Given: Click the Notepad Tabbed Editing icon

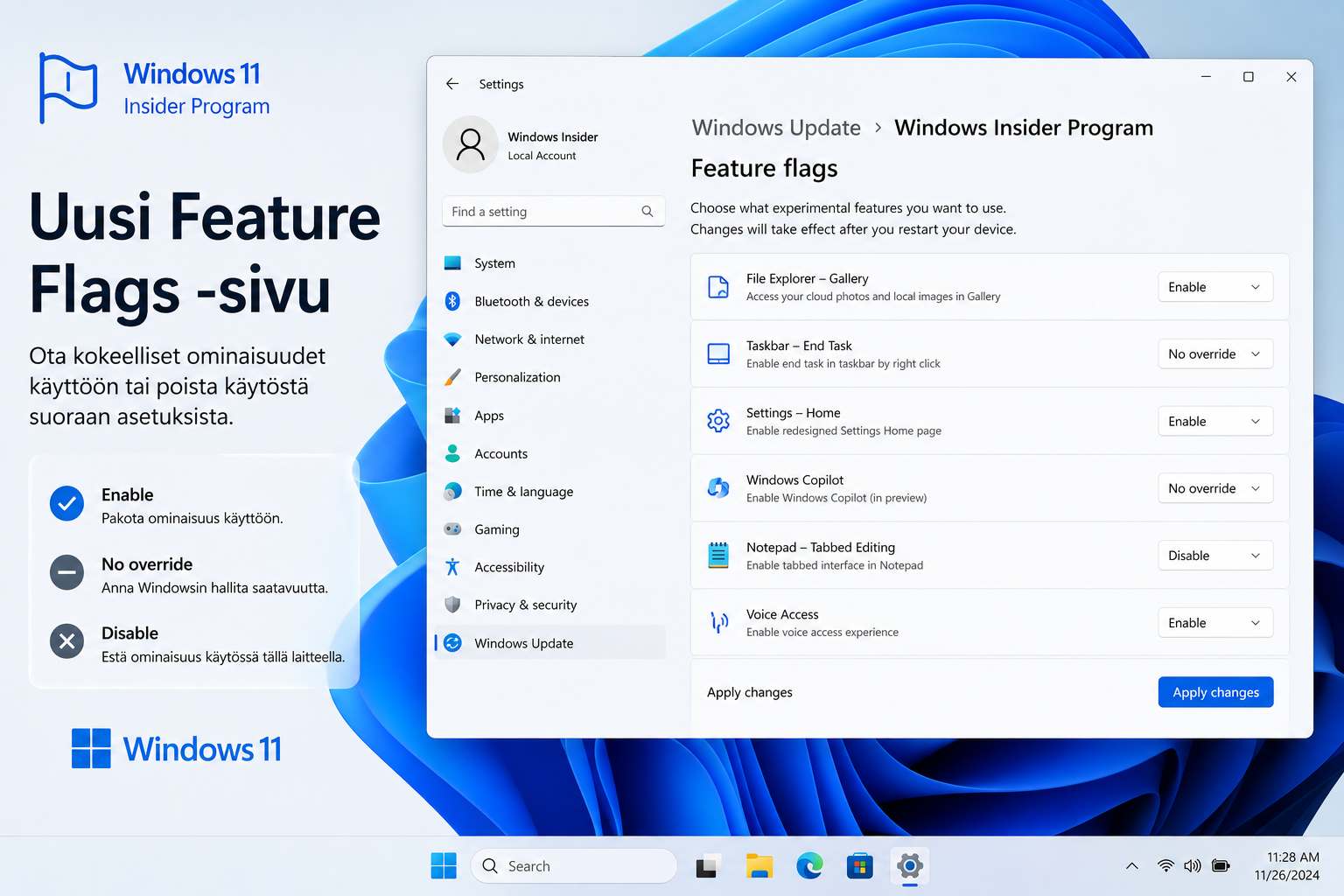Looking at the screenshot, I should click(x=718, y=556).
